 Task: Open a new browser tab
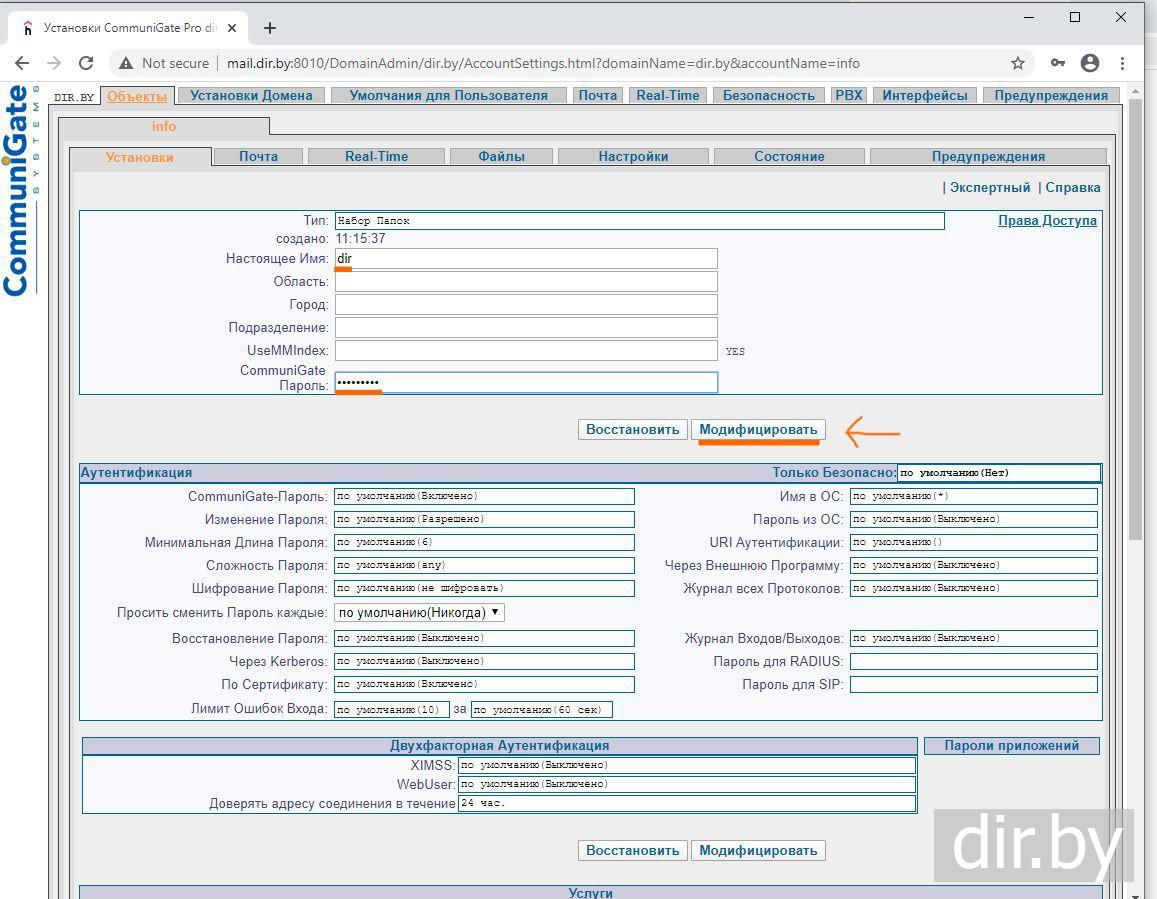pos(269,28)
